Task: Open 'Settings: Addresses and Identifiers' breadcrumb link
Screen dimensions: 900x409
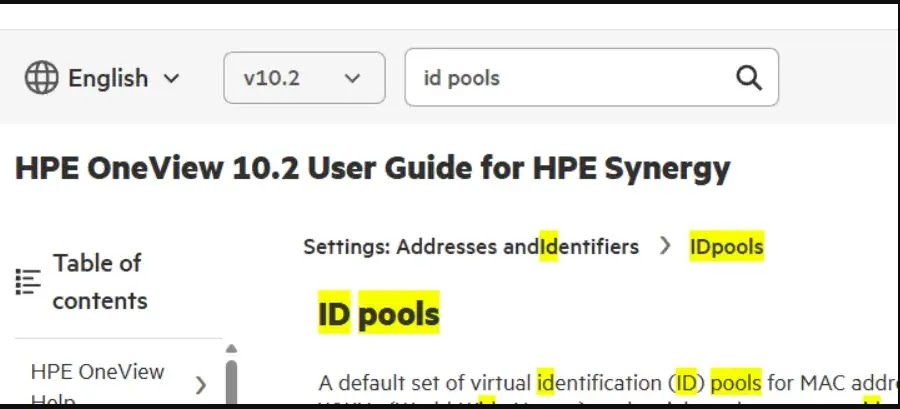Action: [x=471, y=247]
